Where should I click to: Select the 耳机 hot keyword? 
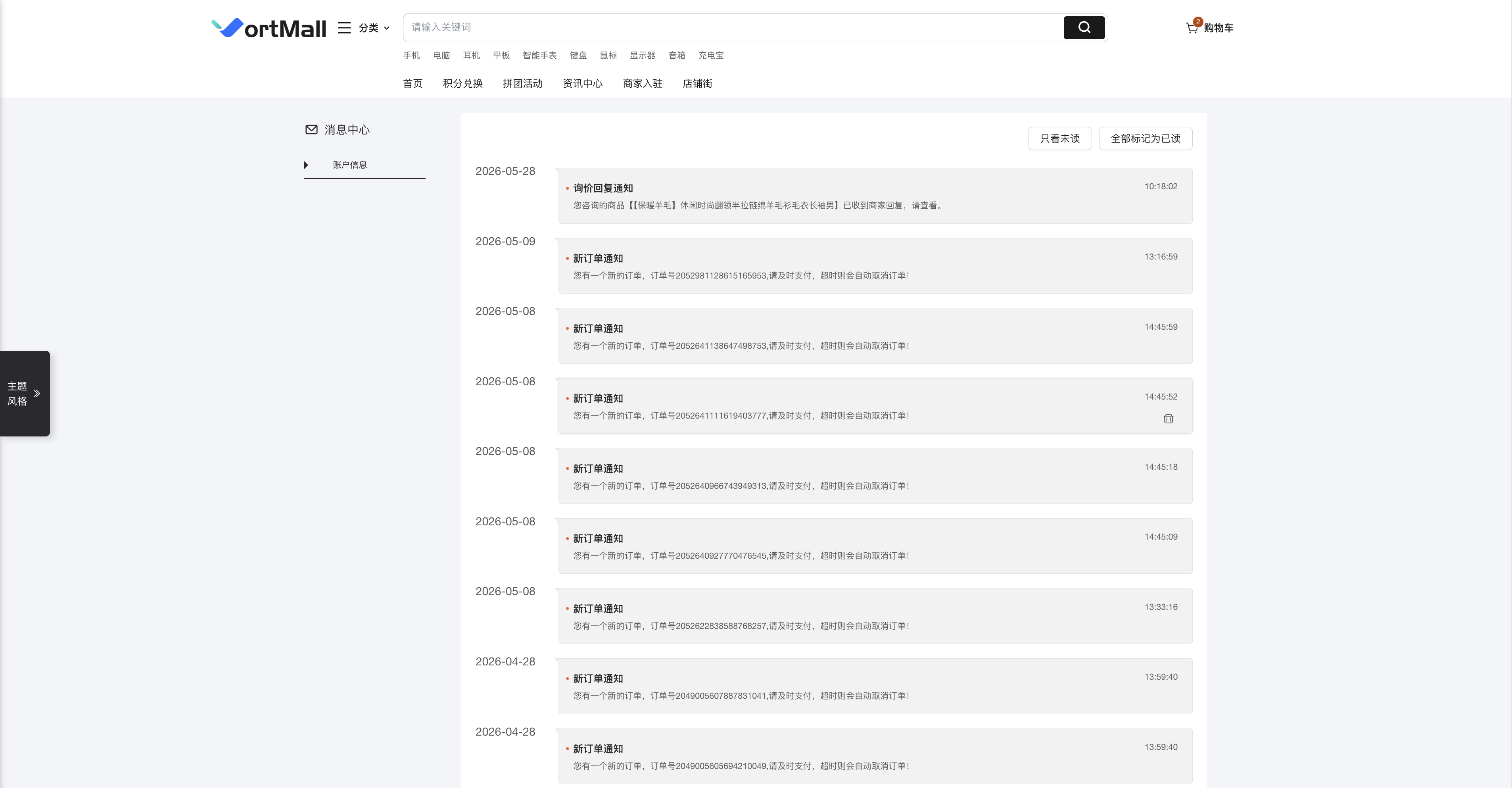[x=471, y=55]
